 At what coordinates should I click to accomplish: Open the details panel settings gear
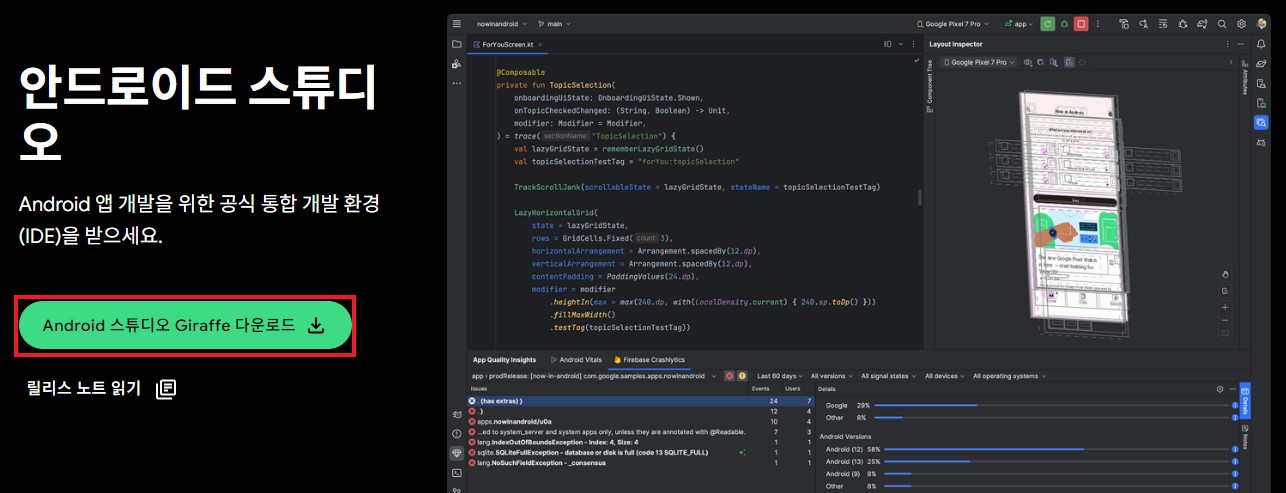click(1220, 388)
